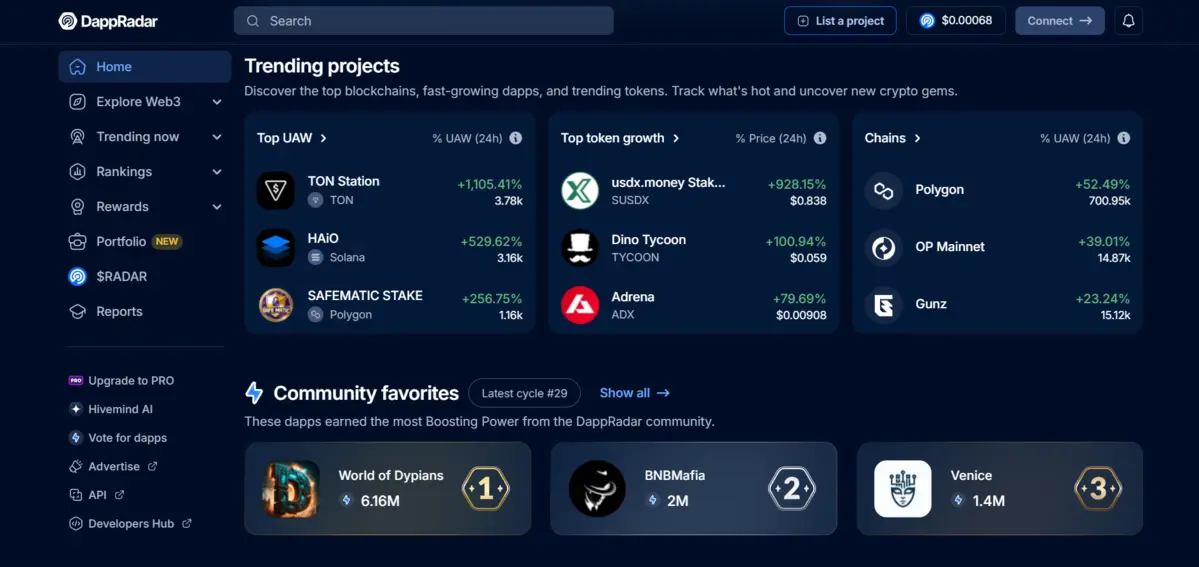Go to Home in sidebar
The width and height of the screenshot is (1199, 567).
click(x=114, y=67)
